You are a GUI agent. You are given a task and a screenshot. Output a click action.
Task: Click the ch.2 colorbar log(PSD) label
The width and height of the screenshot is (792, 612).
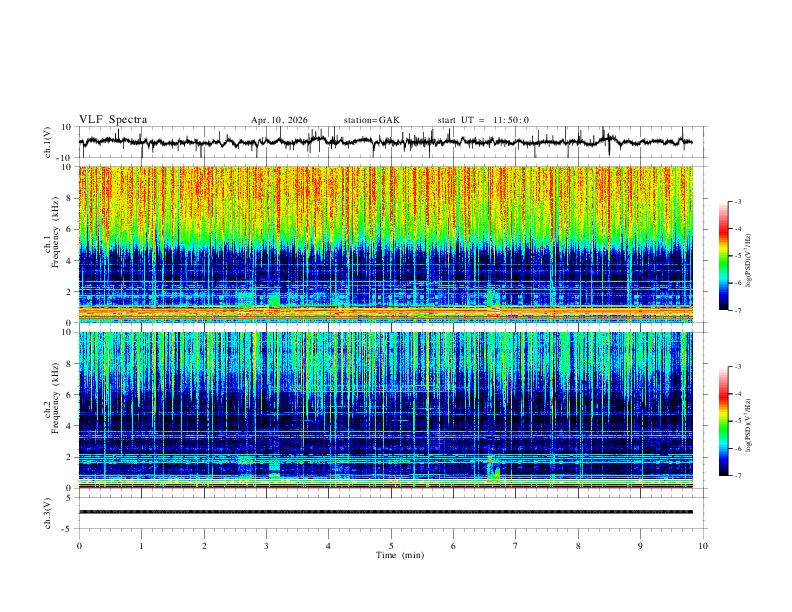[x=749, y=425]
